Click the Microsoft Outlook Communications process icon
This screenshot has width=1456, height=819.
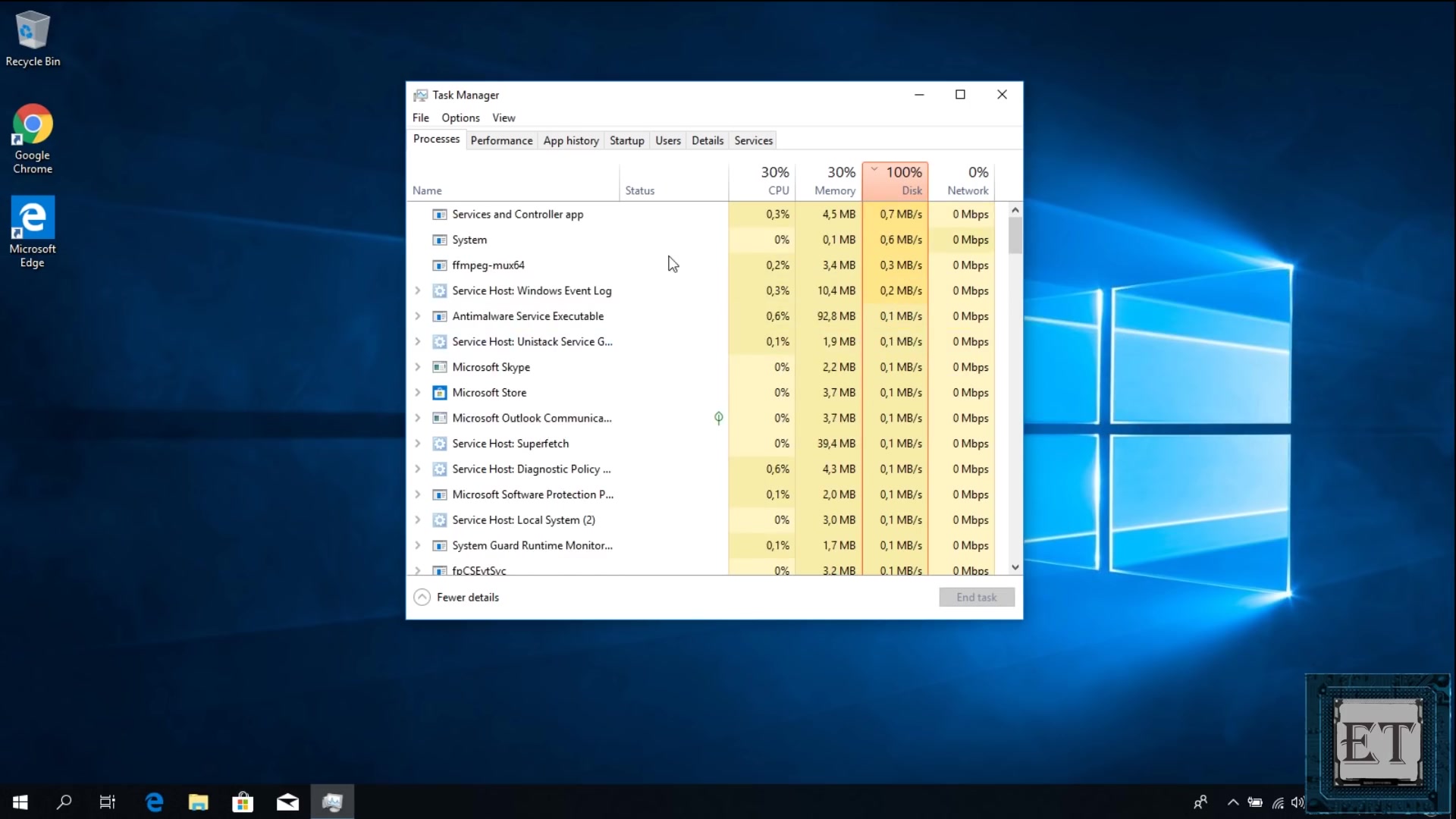coord(439,419)
